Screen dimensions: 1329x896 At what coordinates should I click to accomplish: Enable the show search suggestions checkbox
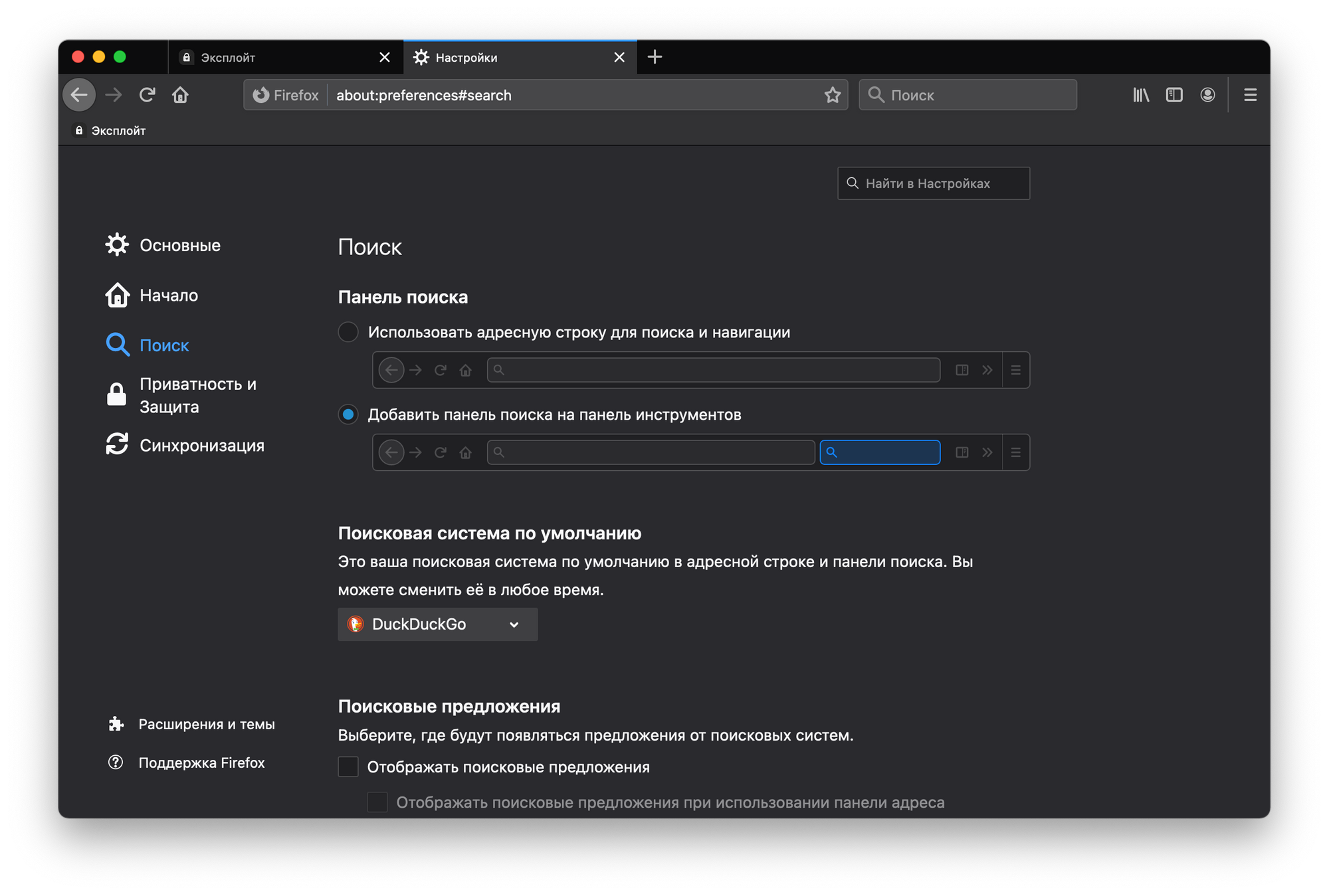tap(348, 766)
